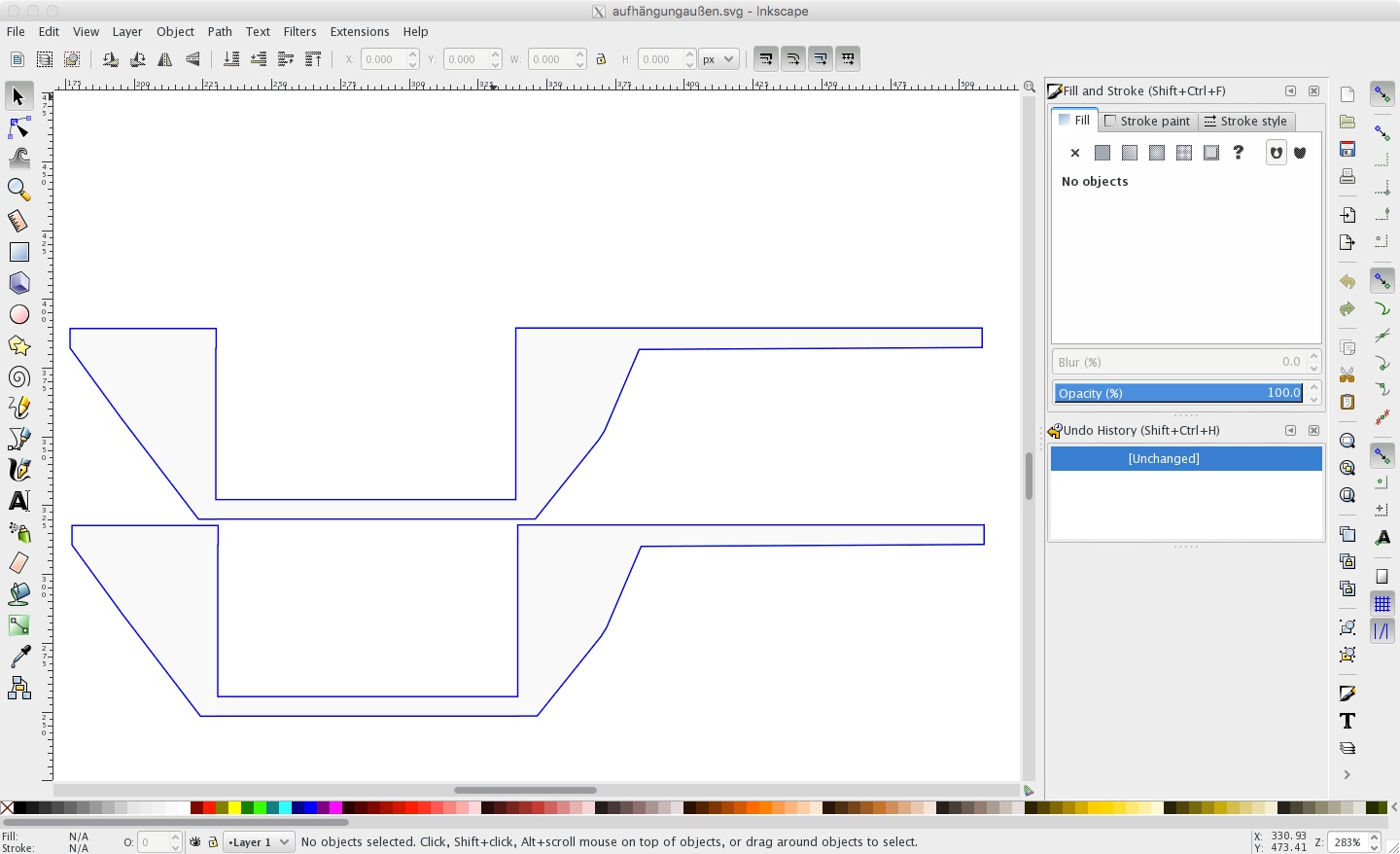Toggle scale stroke width with object
Screen dimensions: 1400x854
(766, 59)
